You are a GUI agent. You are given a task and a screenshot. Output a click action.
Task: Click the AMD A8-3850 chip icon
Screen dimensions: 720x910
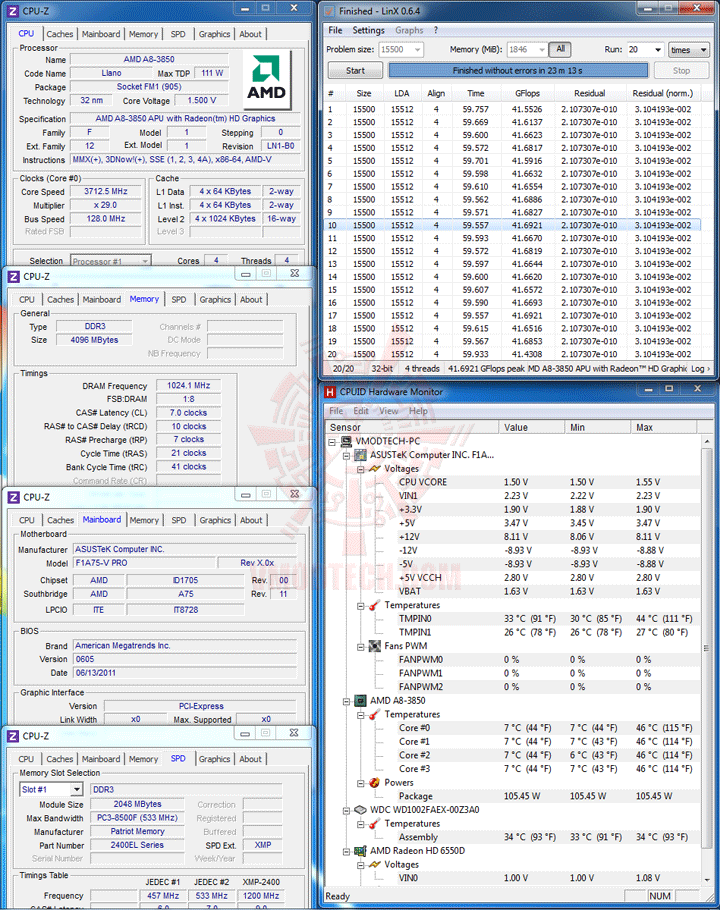360,700
